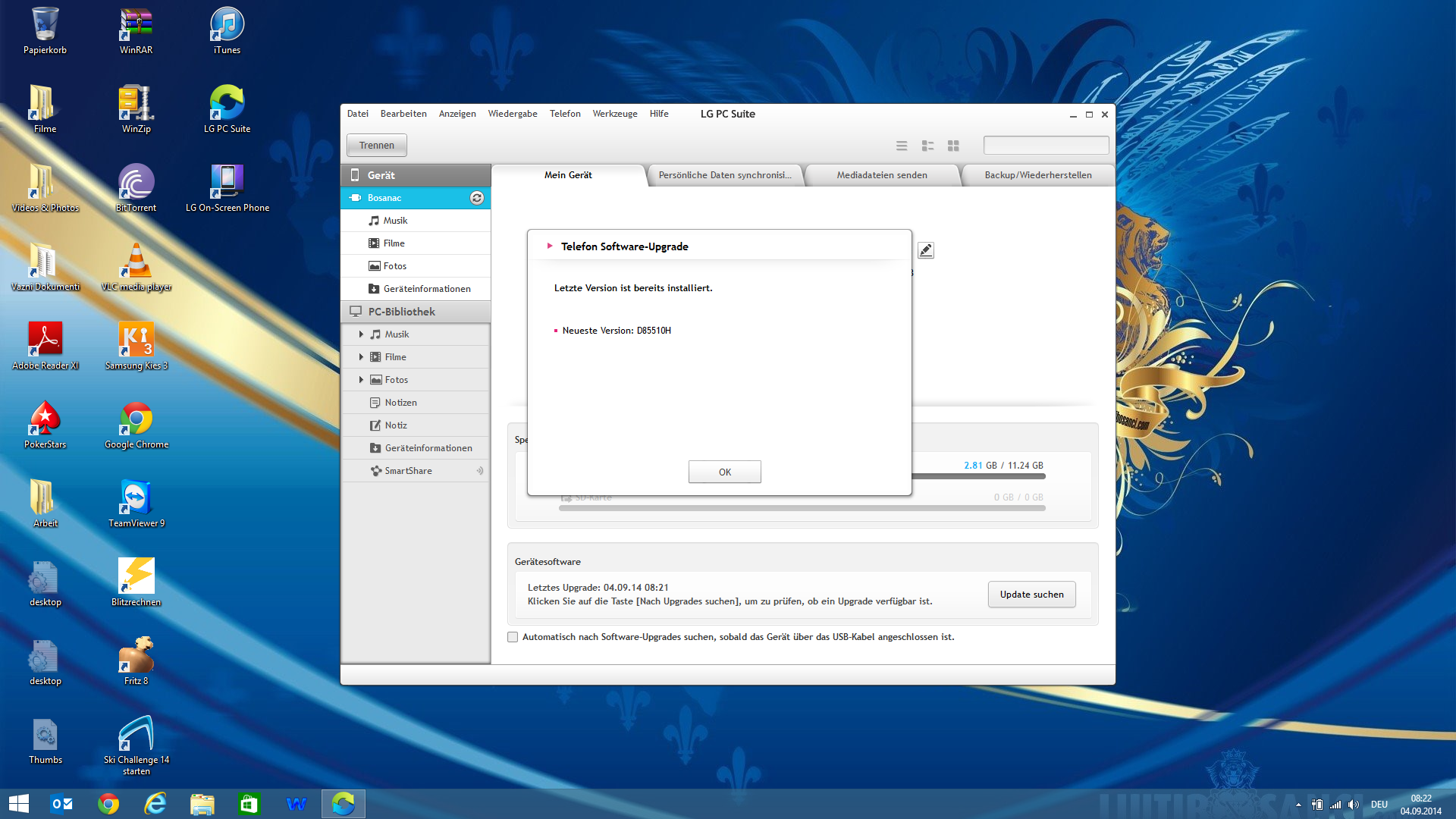Select device Filme in sidebar
The image size is (1456, 819).
pyautogui.click(x=416, y=243)
